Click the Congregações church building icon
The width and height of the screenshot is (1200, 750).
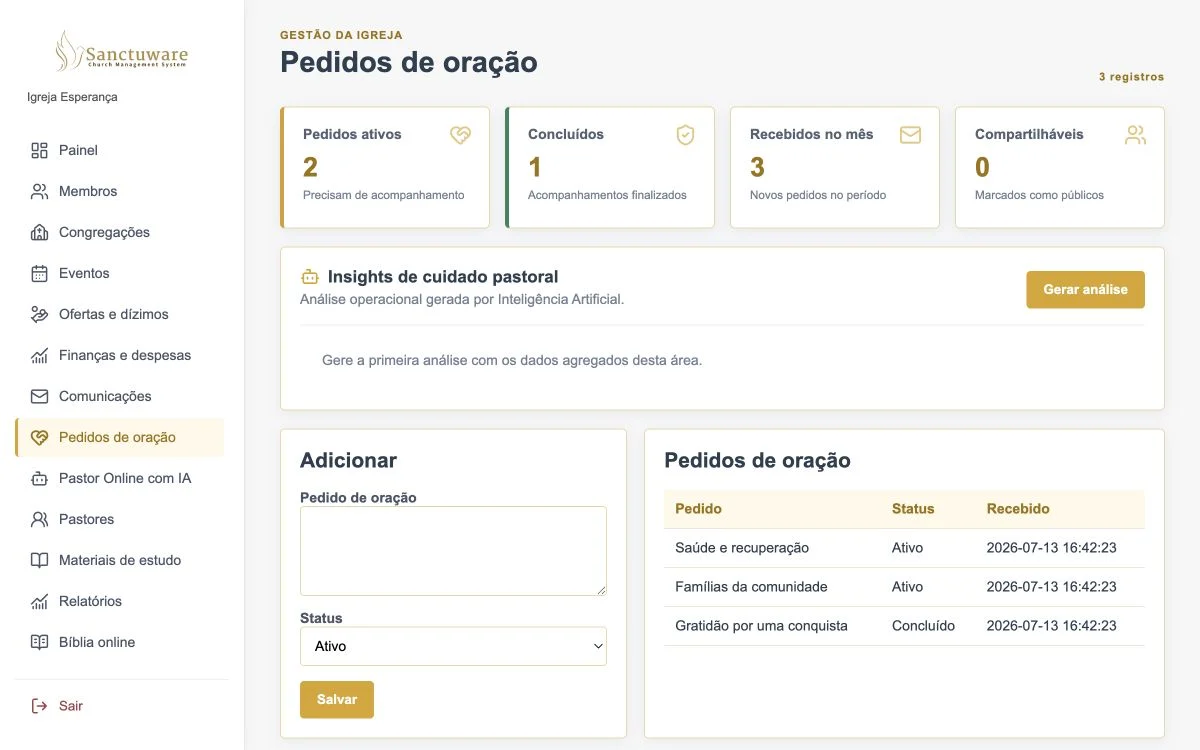(39, 232)
